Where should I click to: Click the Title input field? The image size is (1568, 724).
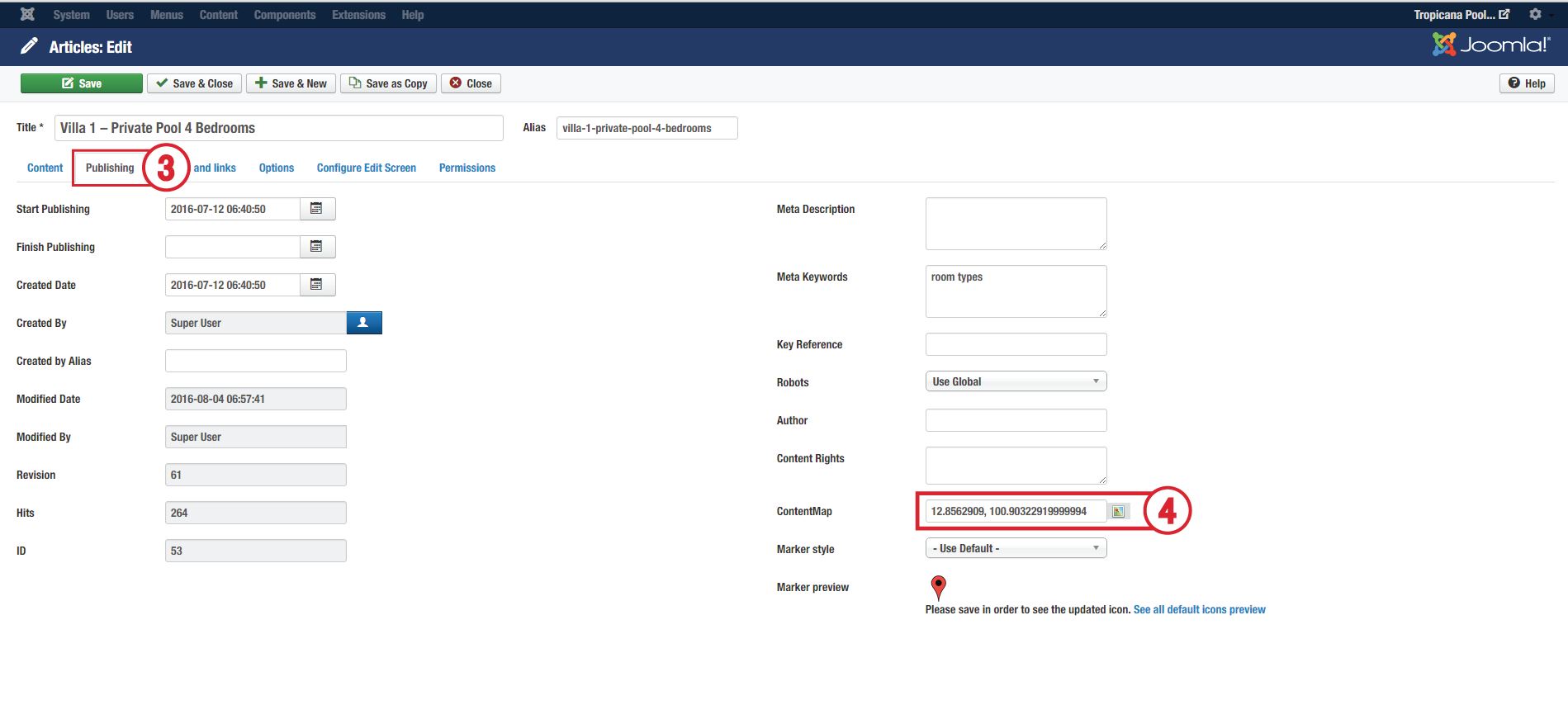pyautogui.click(x=279, y=128)
